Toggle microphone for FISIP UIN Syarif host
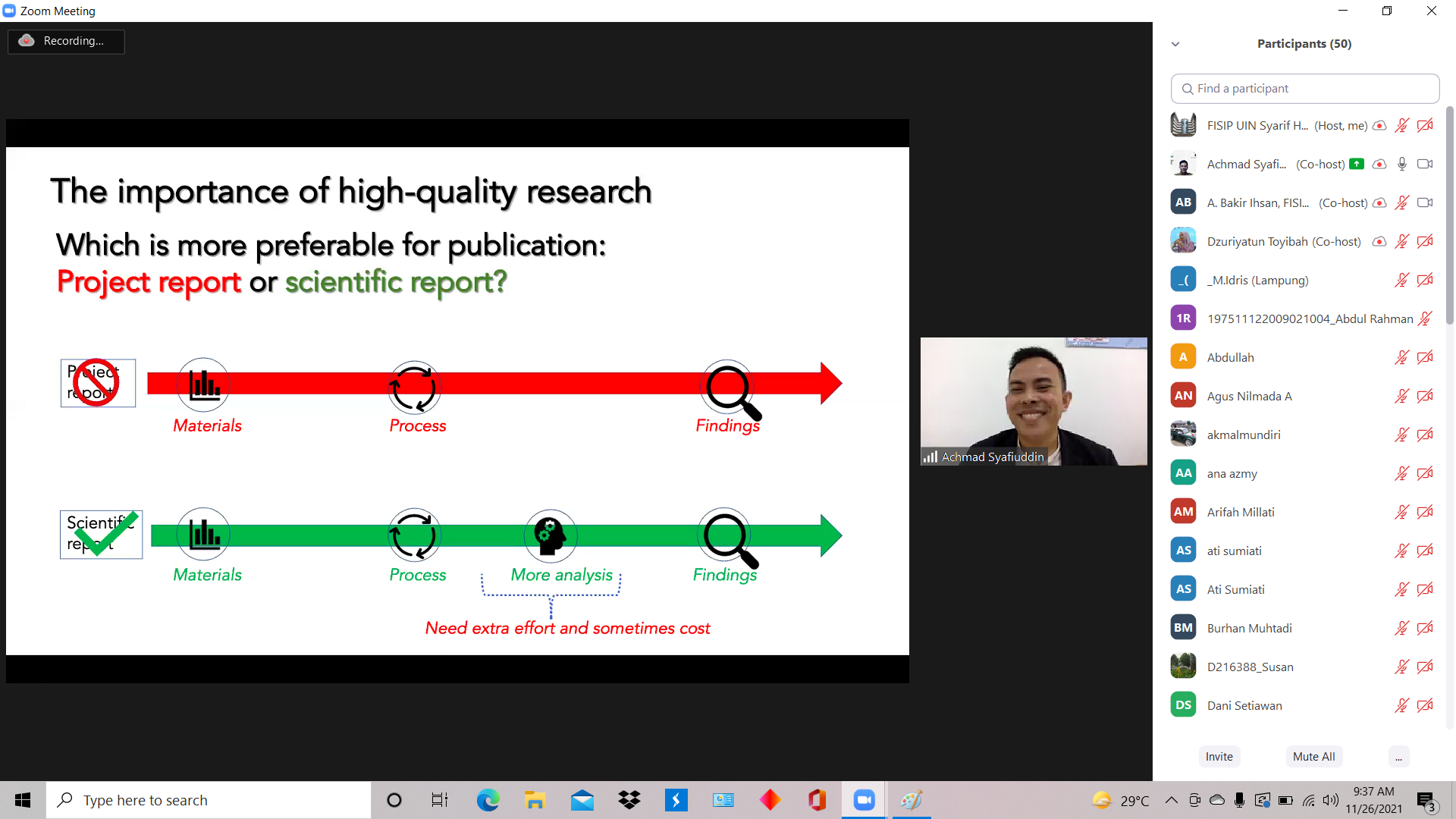The width and height of the screenshot is (1456, 819). click(x=1401, y=125)
